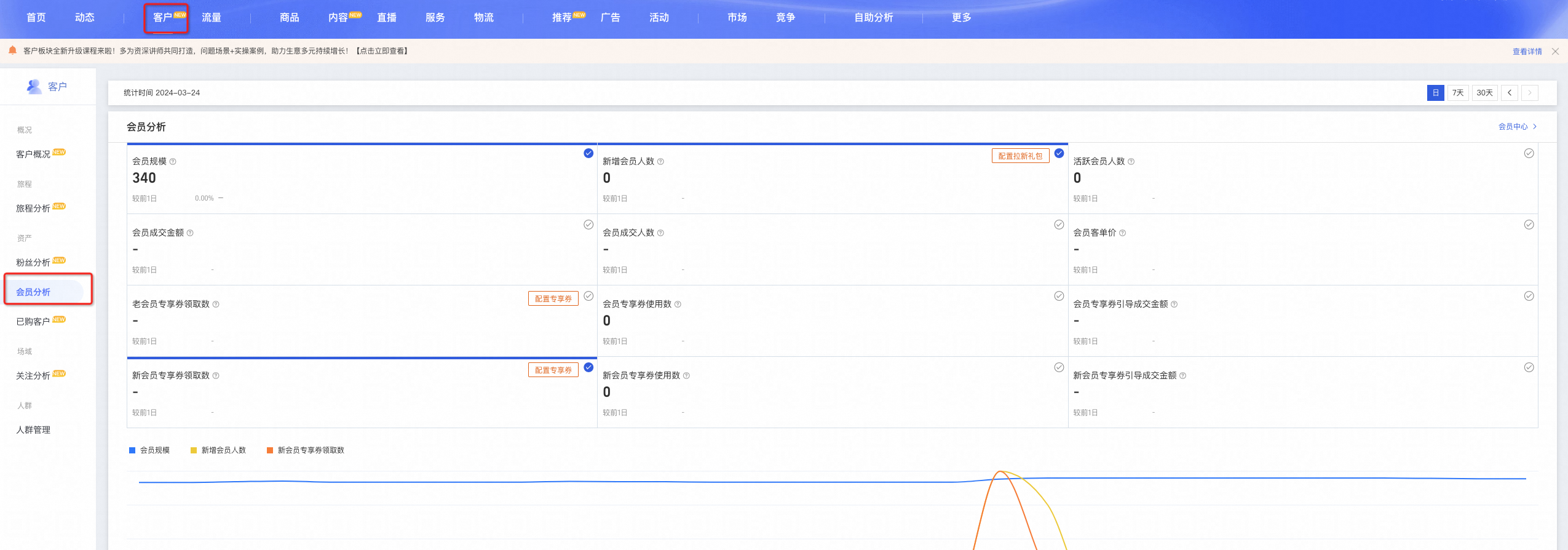Check the 会员客单价 metric checkmark
The width and height of the screenshot is (1568, 550).
[x=1529, y=225]
